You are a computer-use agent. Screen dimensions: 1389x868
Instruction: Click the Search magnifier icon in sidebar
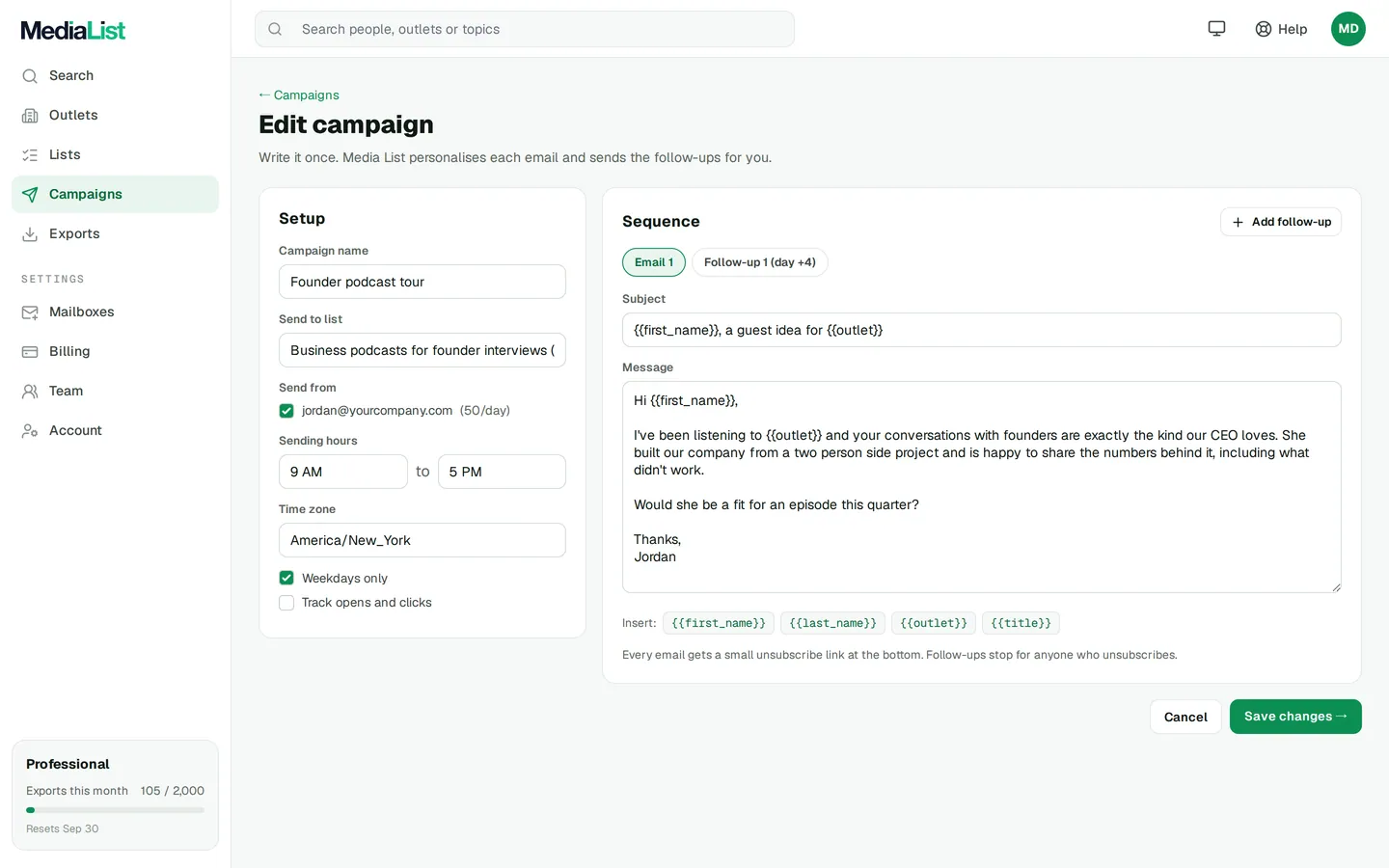click(x=30, y=76)
